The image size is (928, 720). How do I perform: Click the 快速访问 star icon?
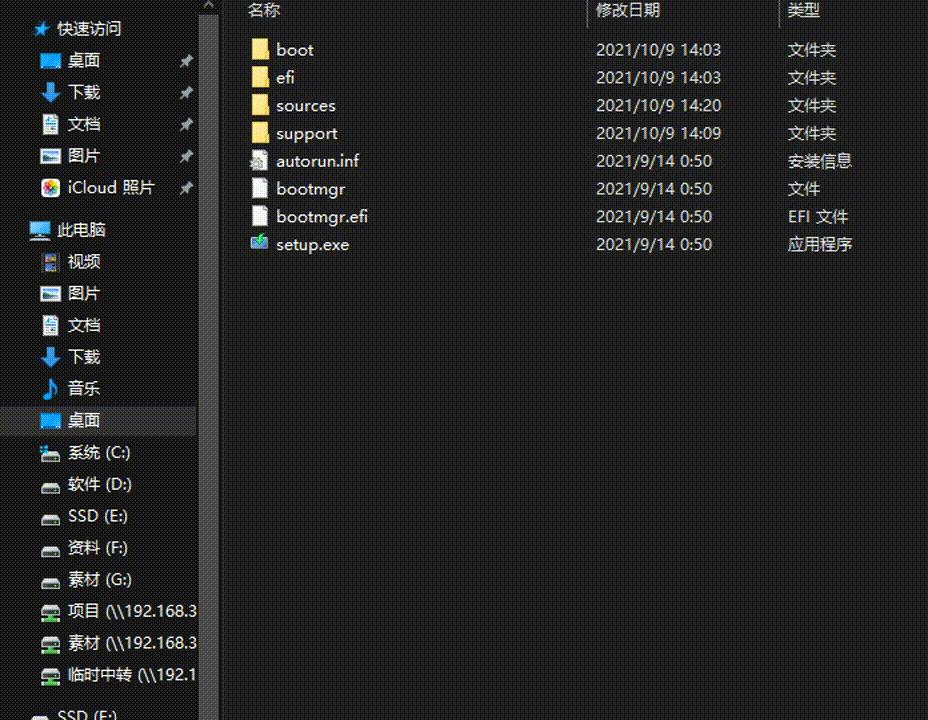(x=39, y=29)
